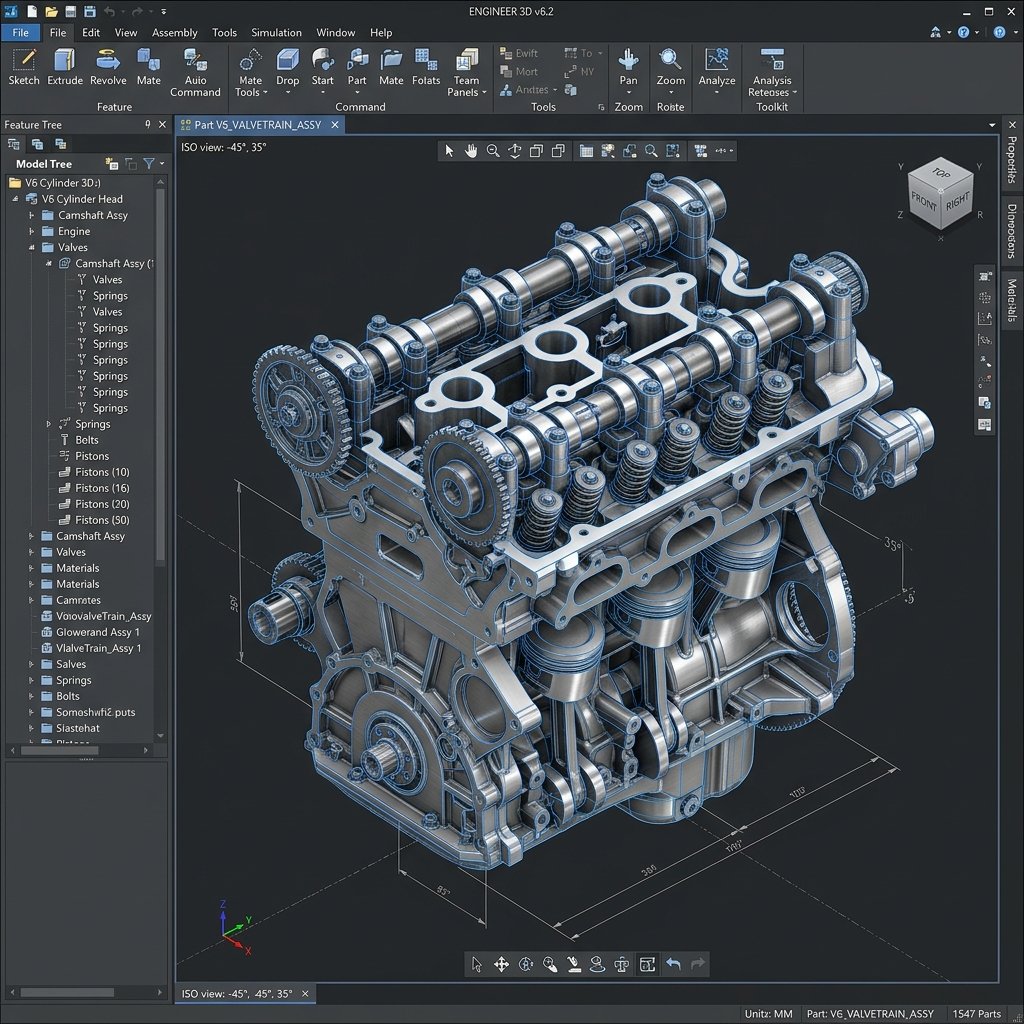1024x1024 pixels.
Task: Click the Model Tree filter icon
Action: [x=150, y=164]
